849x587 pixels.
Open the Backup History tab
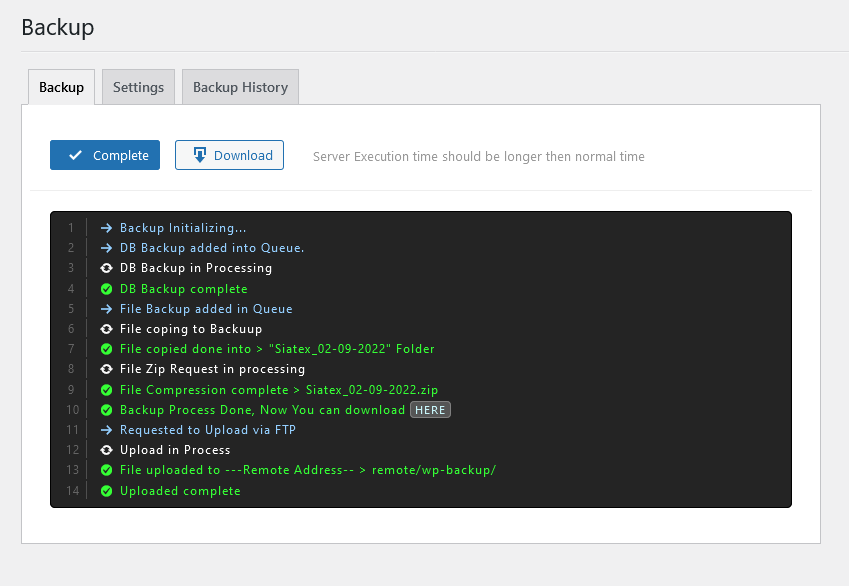[240, 87]
